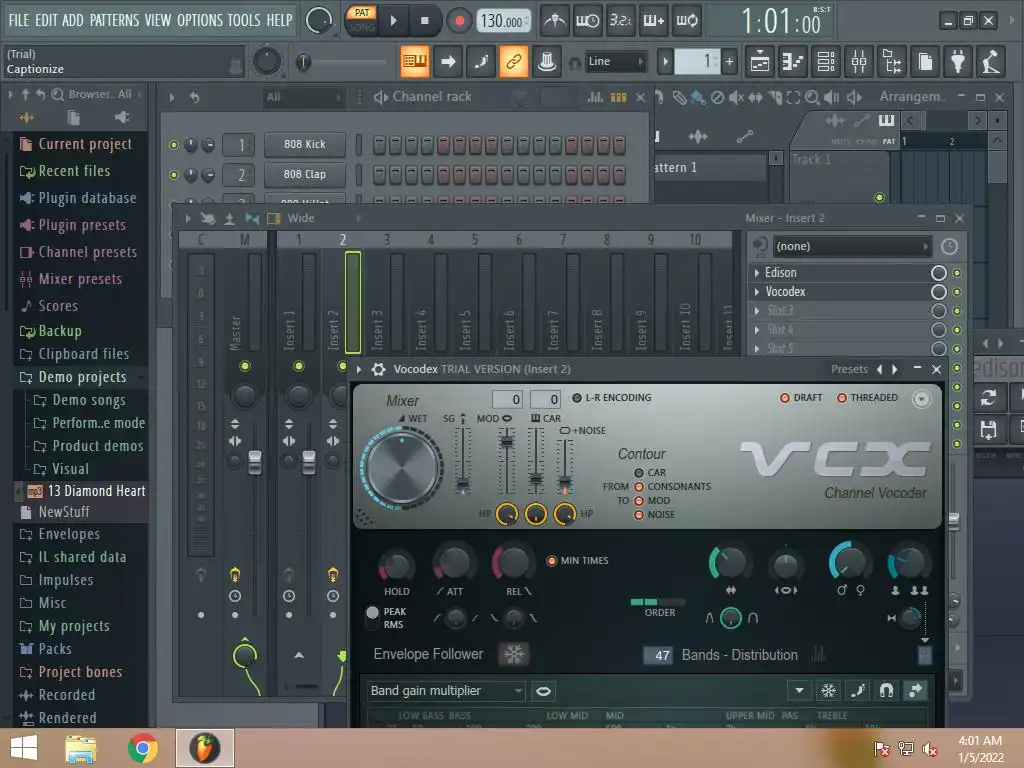Open the plugin picker
The width and height of the screenshot is (1024, 768).
[x=957, y=61]
